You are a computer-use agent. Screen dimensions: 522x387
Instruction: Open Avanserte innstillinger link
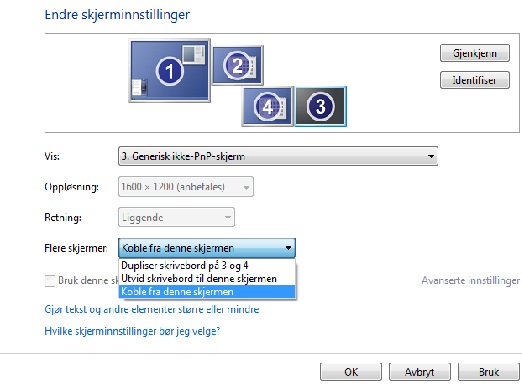click(470, 280)
